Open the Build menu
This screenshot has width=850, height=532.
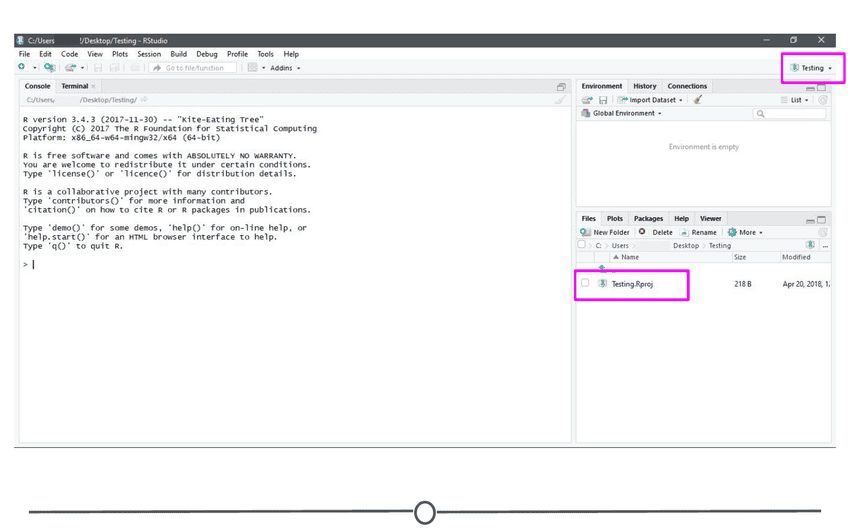tap(178, 54)
